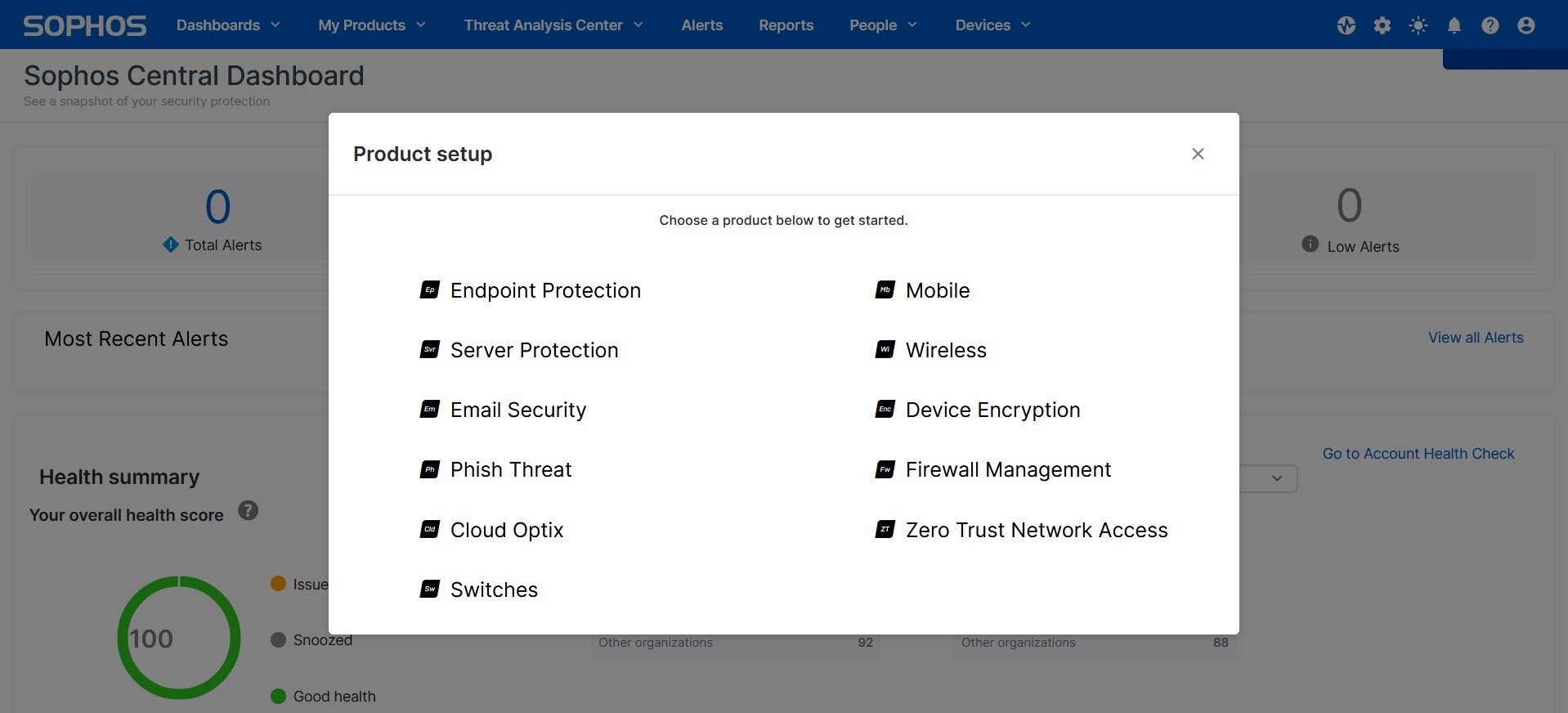Click the Zero Trust Network Access icon

click(x=885, y=529)
